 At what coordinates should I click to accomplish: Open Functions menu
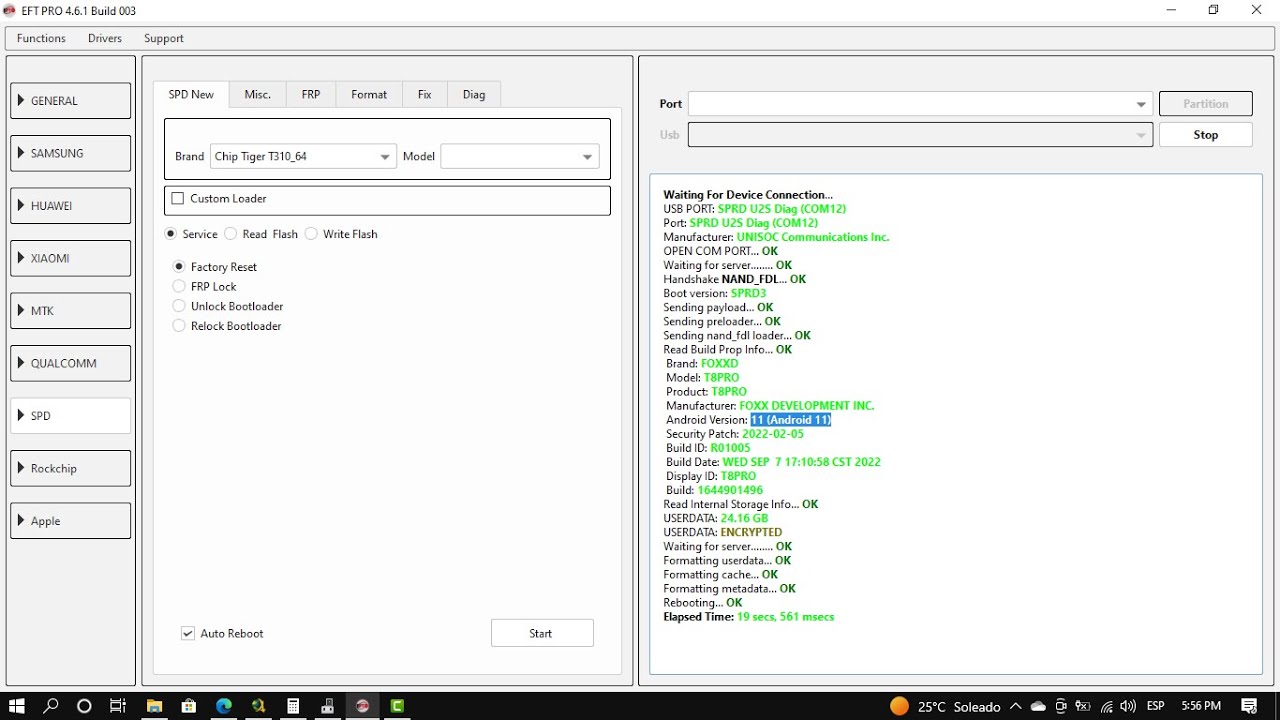tap(41, 38)
